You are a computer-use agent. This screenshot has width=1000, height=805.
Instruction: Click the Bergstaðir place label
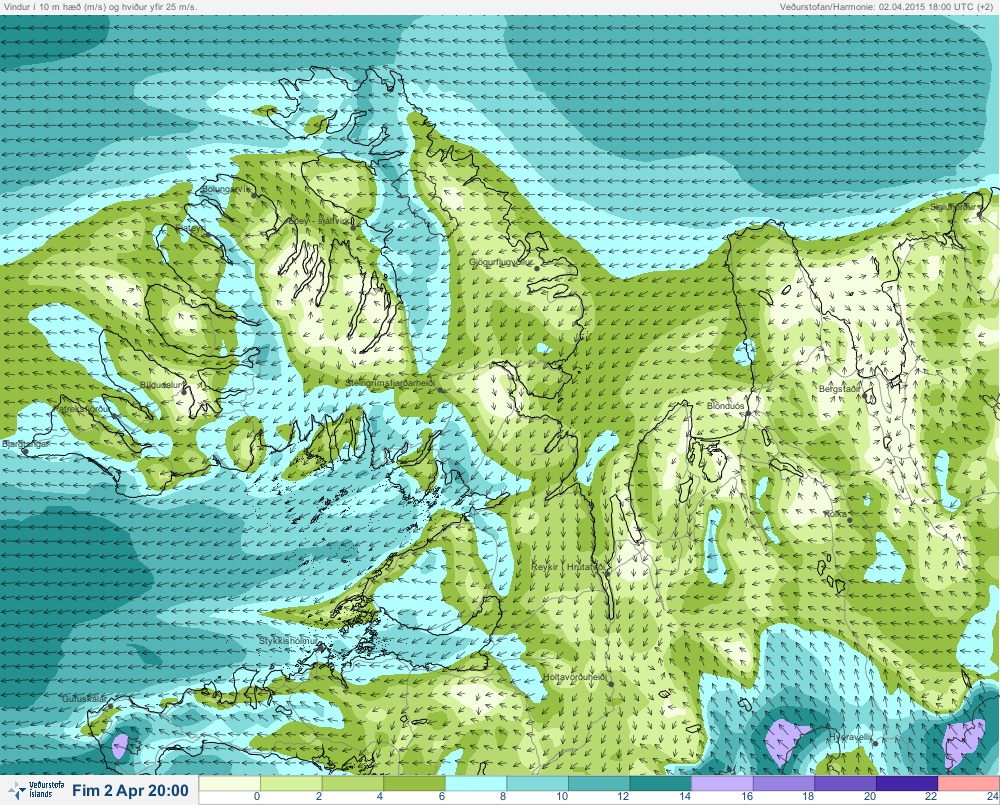click(x=840, y=388)
